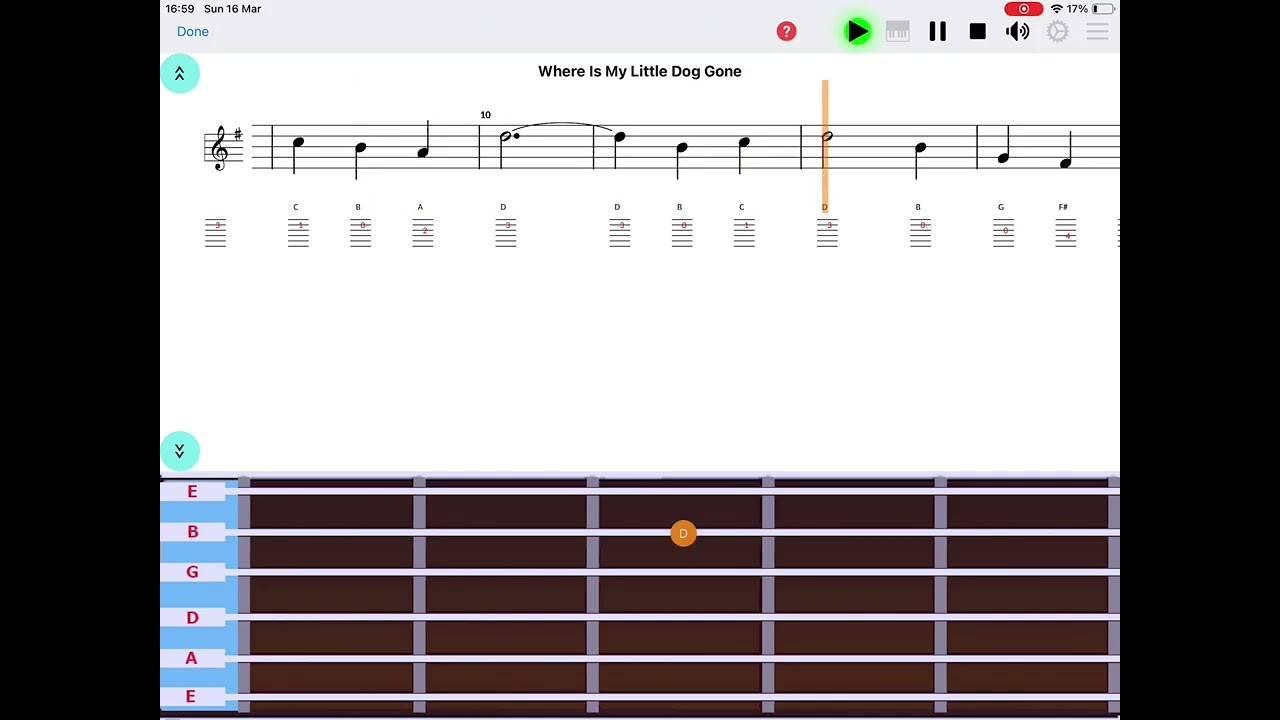Tap tab diagram below the treble clef

click(216, 232)
